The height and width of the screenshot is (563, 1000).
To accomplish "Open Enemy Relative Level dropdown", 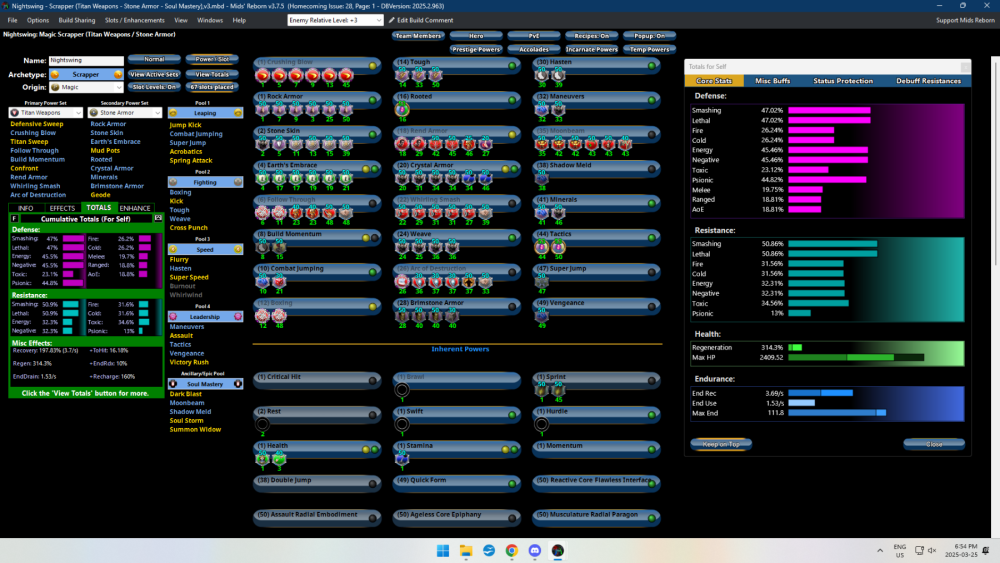I will pyautogui.click(x=335, y=20).
